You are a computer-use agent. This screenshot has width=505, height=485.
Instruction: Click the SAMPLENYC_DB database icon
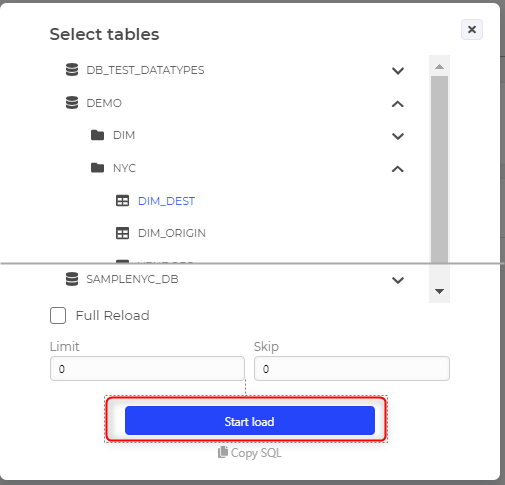coord(72,279)
